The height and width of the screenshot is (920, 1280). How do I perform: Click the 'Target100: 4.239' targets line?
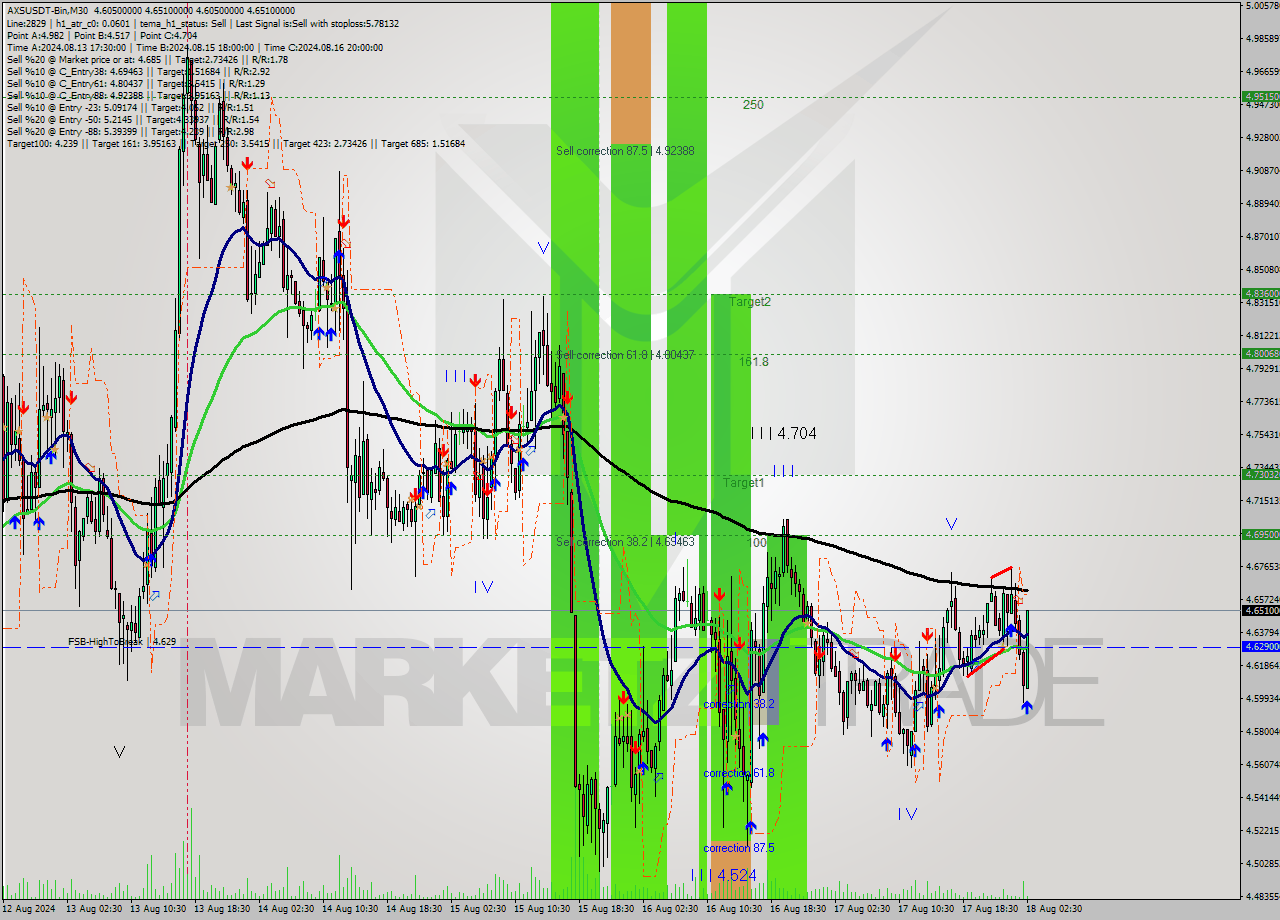(236, 143)
